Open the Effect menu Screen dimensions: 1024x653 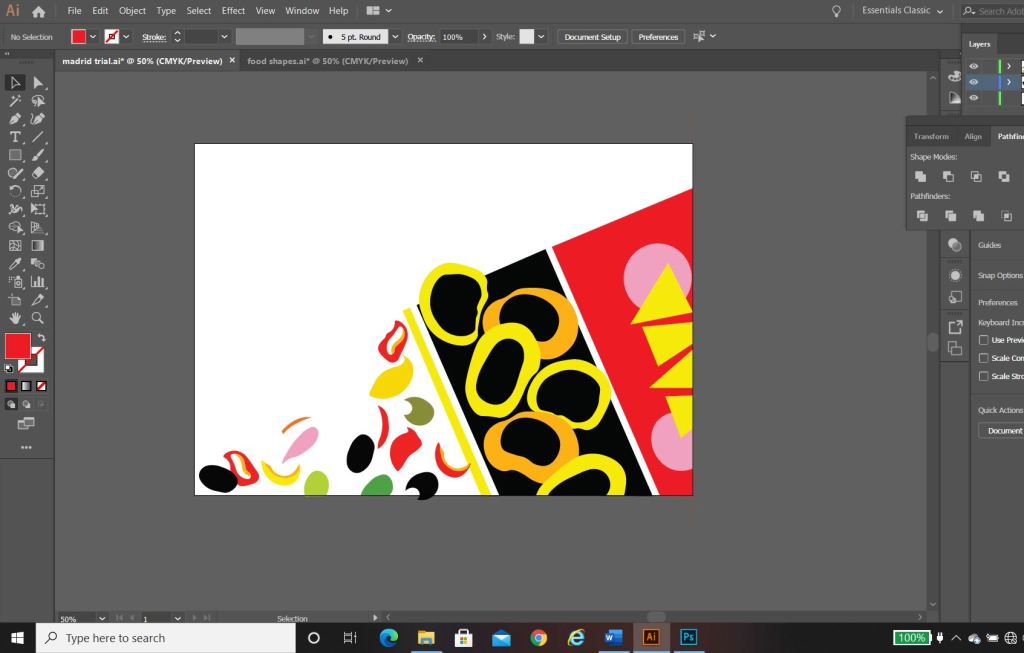[x=233, y=11]
